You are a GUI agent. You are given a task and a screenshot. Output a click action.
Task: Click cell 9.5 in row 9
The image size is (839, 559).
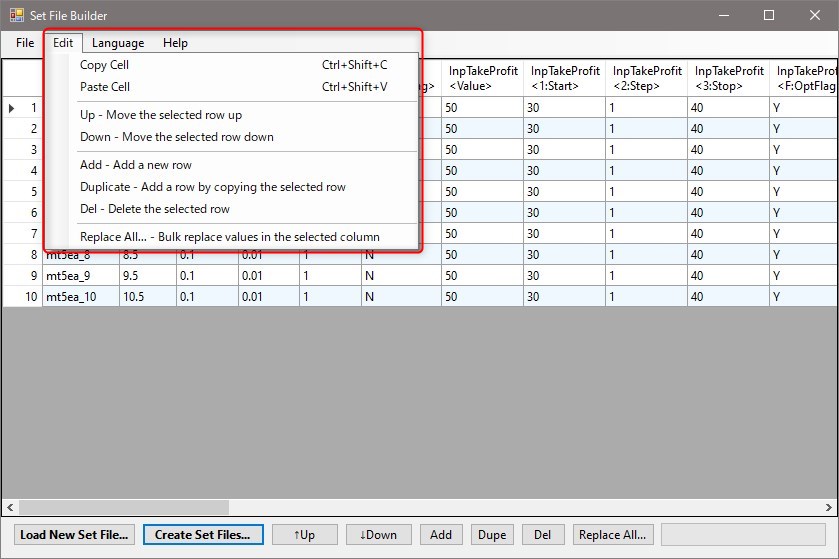pyautogui.click(x=148, y=275)
